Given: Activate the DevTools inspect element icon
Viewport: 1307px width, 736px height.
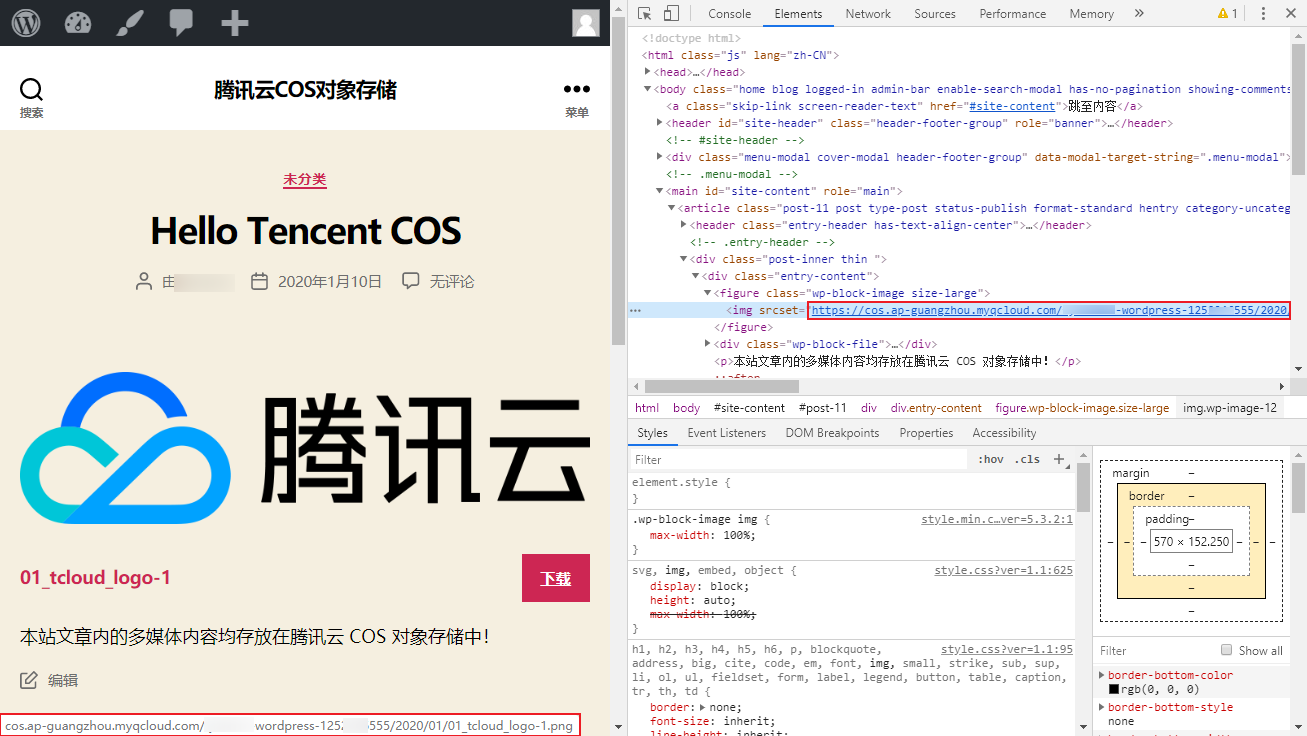Looking at the screenshot, I should [x=645, y=13].
